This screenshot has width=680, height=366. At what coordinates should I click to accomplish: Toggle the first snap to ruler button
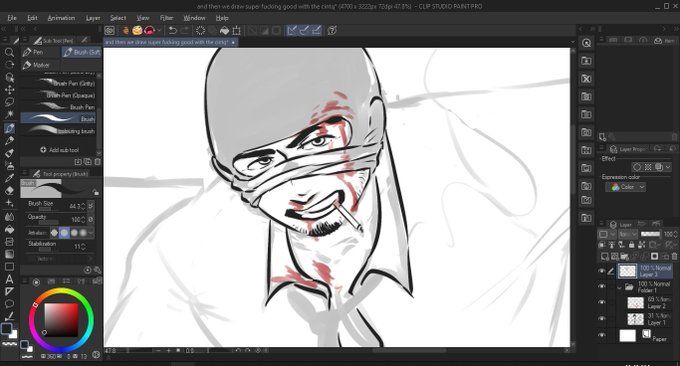(x=292, y=30)
